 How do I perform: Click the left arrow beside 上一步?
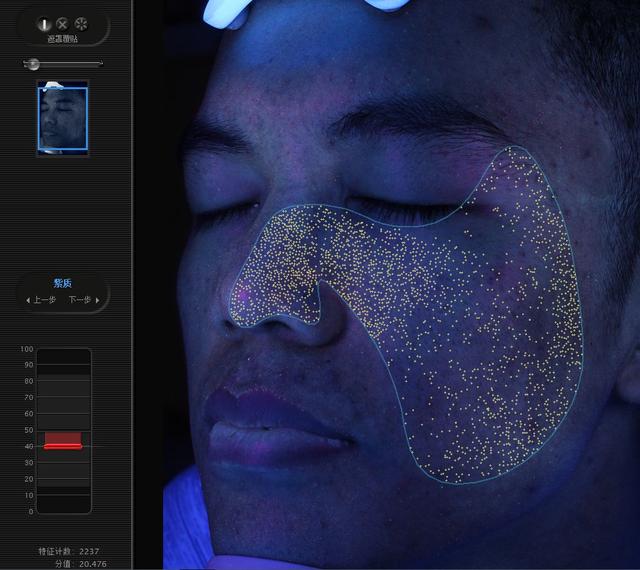click(x=28, y=301)
